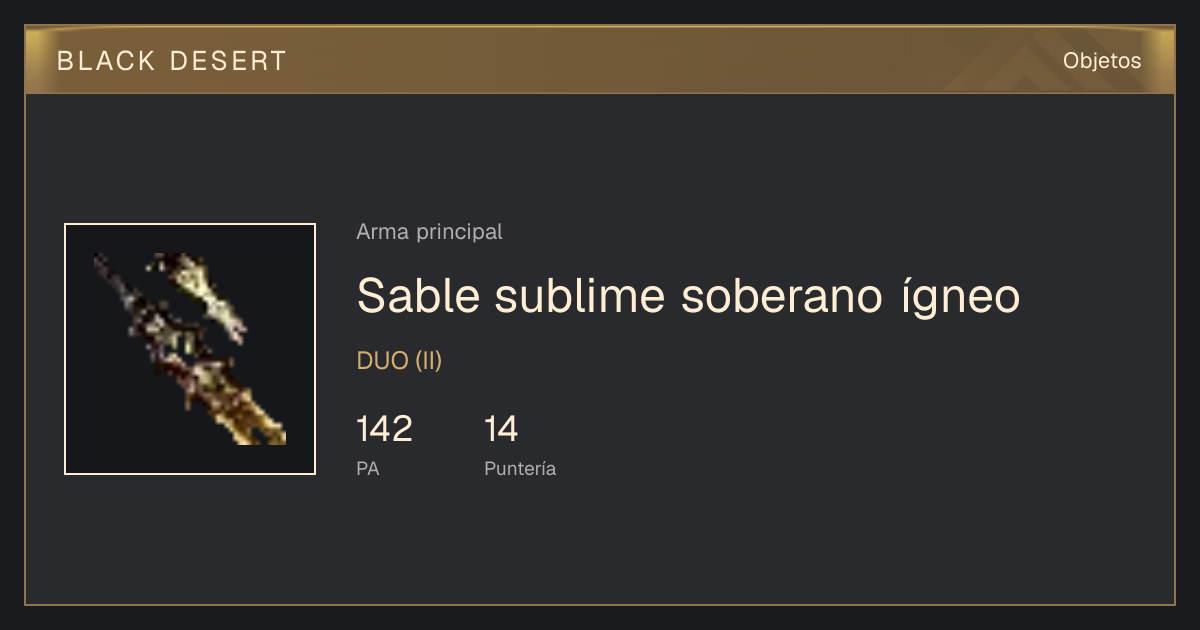1200x630 pixels.
Task: Click the PA stat label
Action: [x=367, y=468]
